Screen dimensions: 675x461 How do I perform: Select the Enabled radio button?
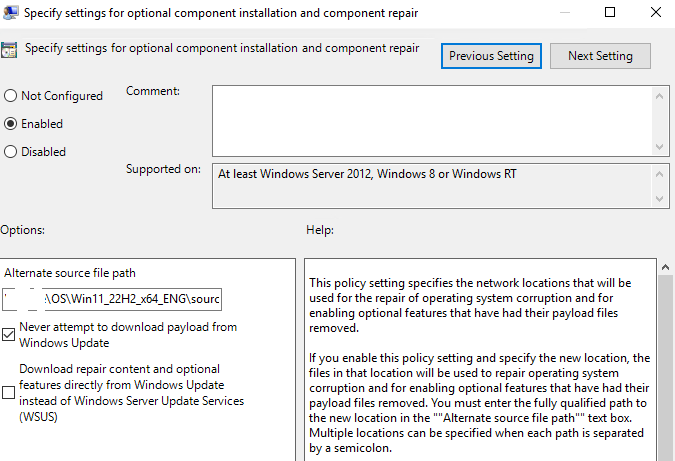coord(10,124)
